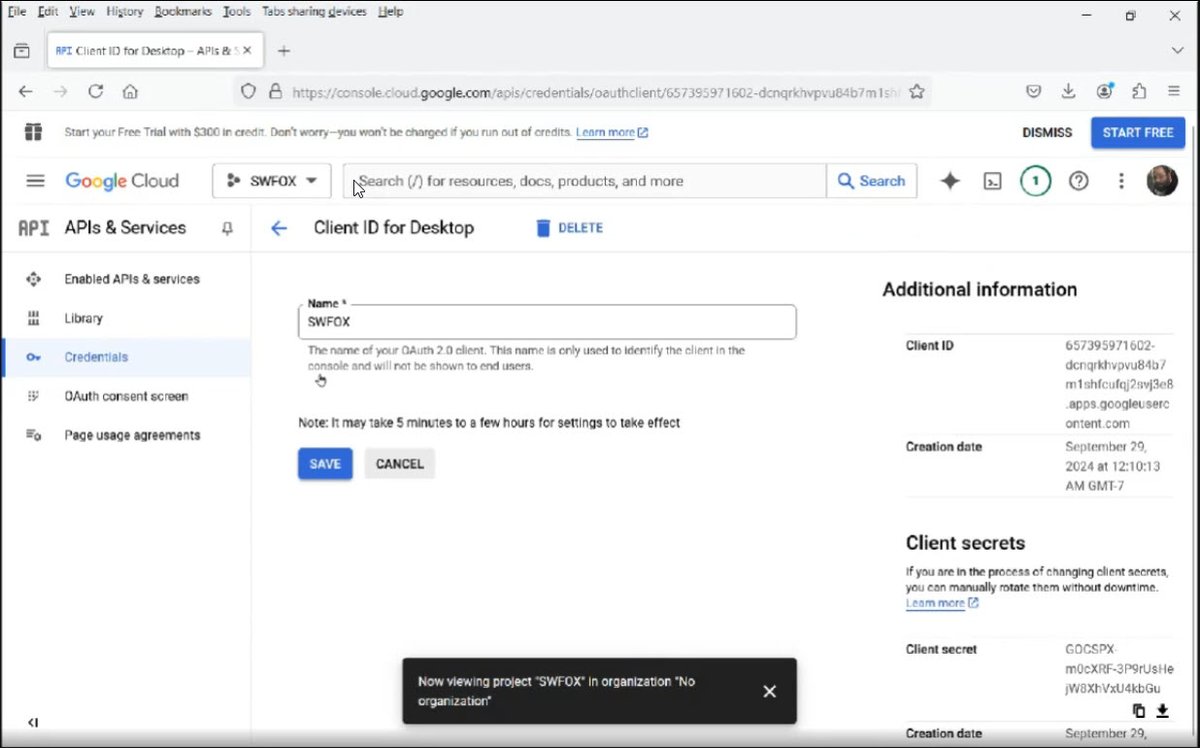The image size is (1200, 748).
Task: Open Learn more link in trial banner
Action: coord(612,132)
